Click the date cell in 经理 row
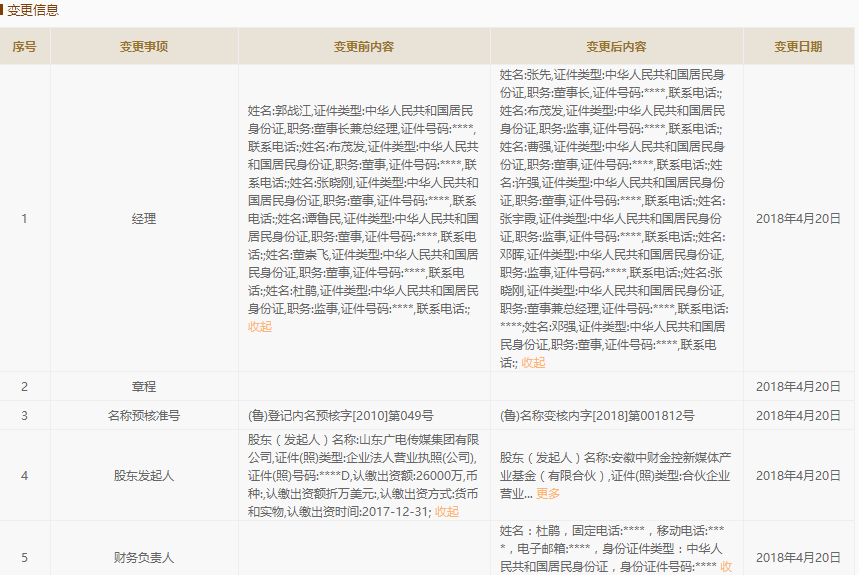Viewport: 859px width, 575px height. point(798,218)
